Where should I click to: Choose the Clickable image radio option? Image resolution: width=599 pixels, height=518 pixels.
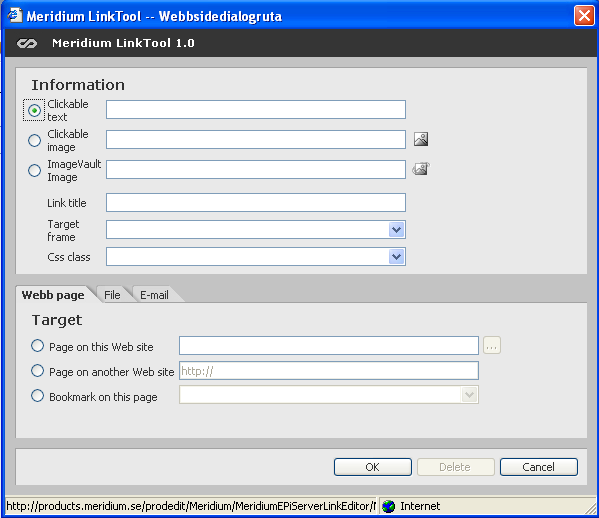click(34, 140)
